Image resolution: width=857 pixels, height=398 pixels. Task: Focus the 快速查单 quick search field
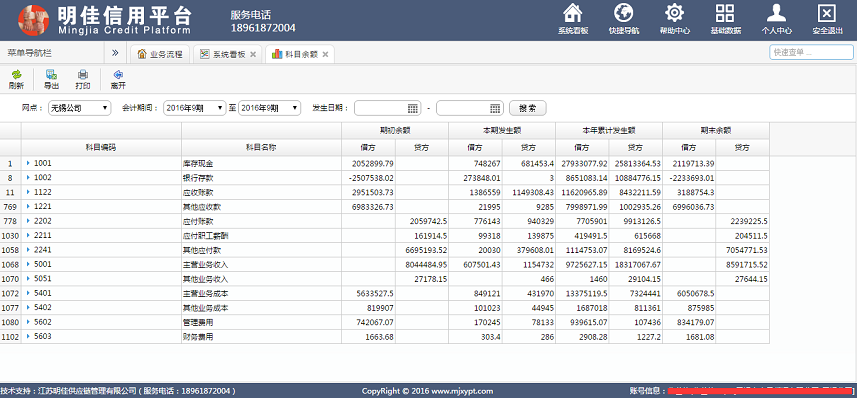pos(811,52)
